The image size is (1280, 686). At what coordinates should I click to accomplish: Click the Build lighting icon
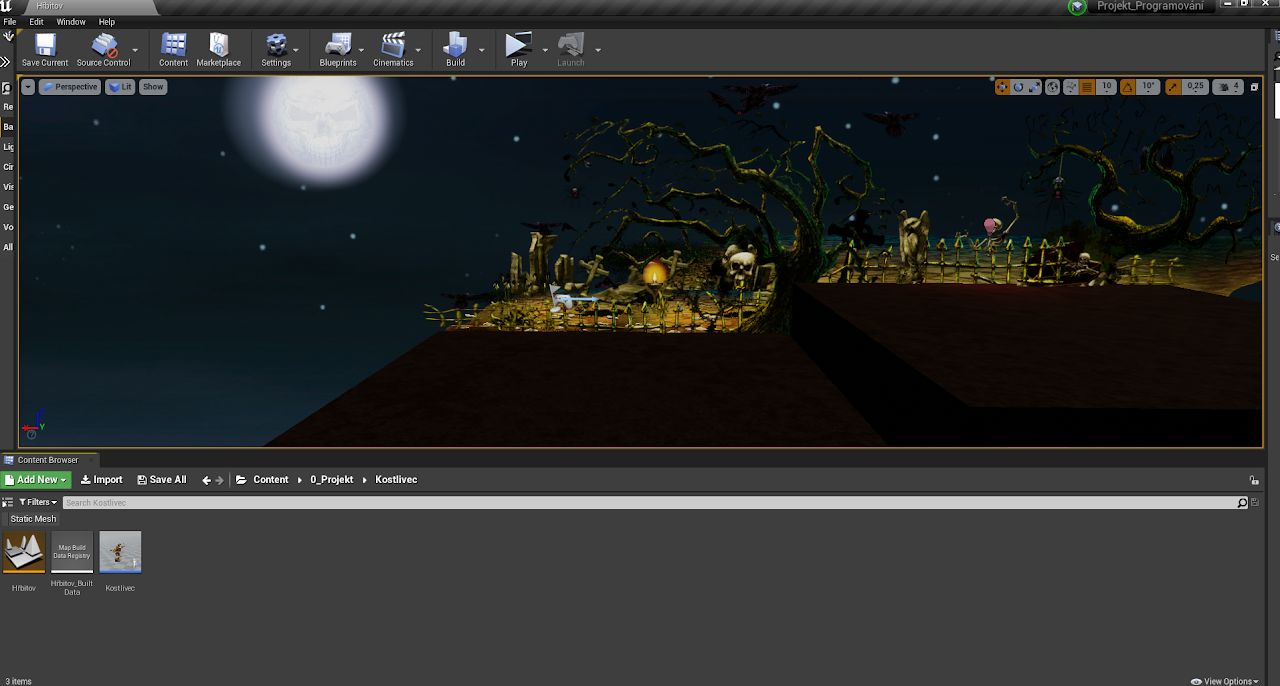tap(455, 47)
